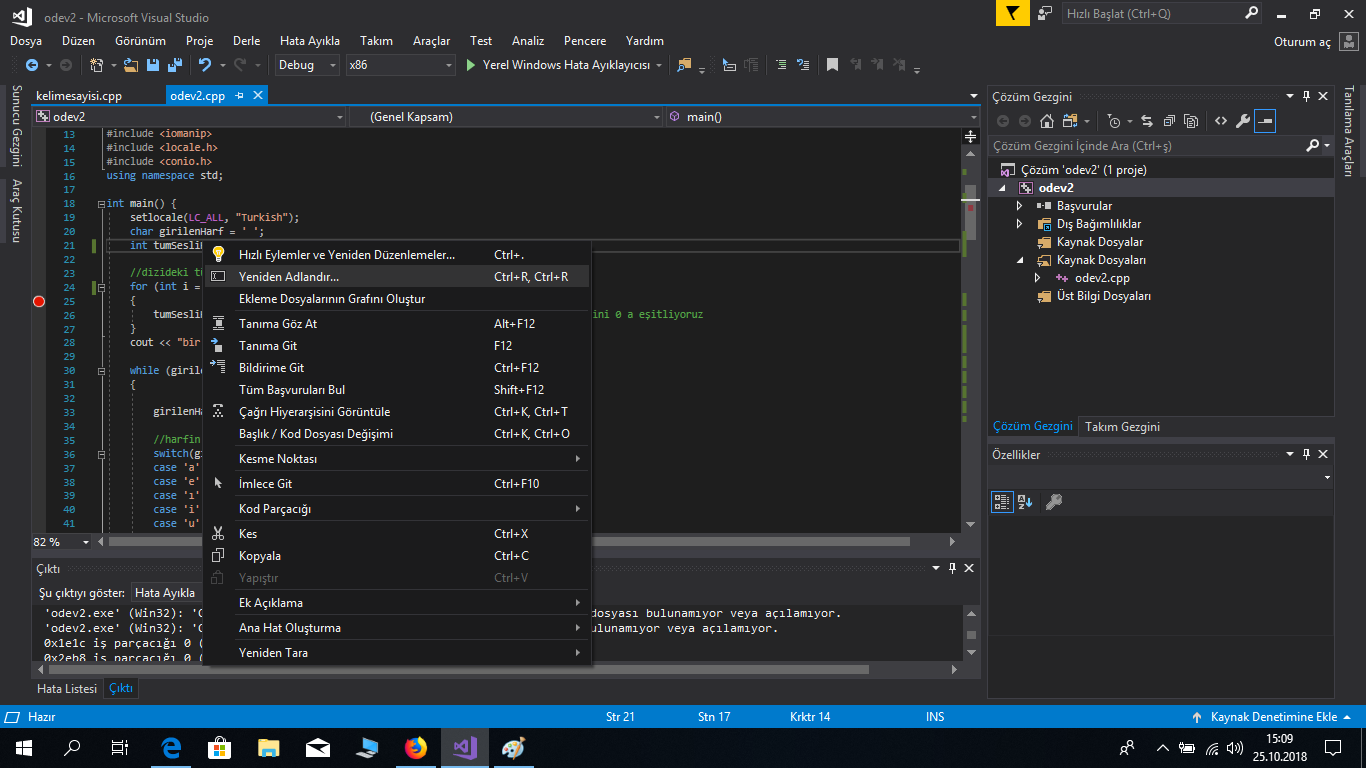Open the Hata Ayıkla menu in menu bar
This screenshot has height=768, width=1366.
coord(310,41)
